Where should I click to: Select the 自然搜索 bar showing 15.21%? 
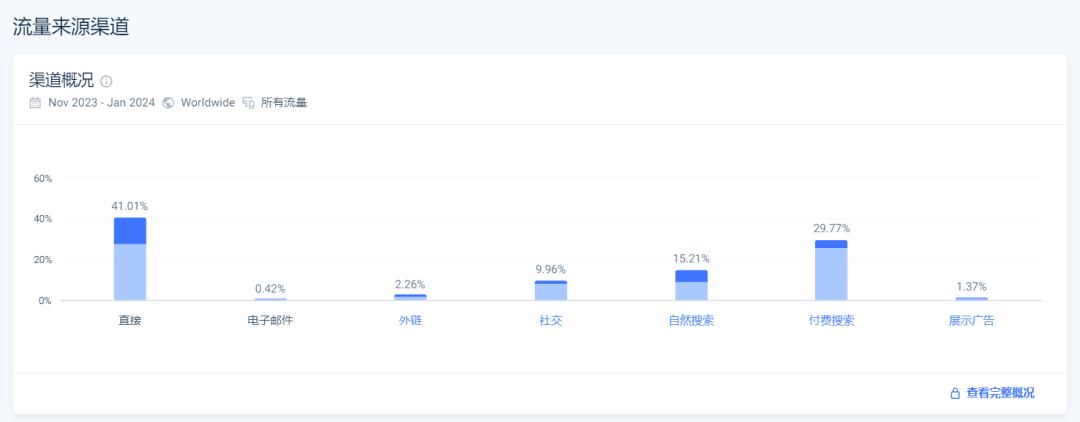coord(691,285)
